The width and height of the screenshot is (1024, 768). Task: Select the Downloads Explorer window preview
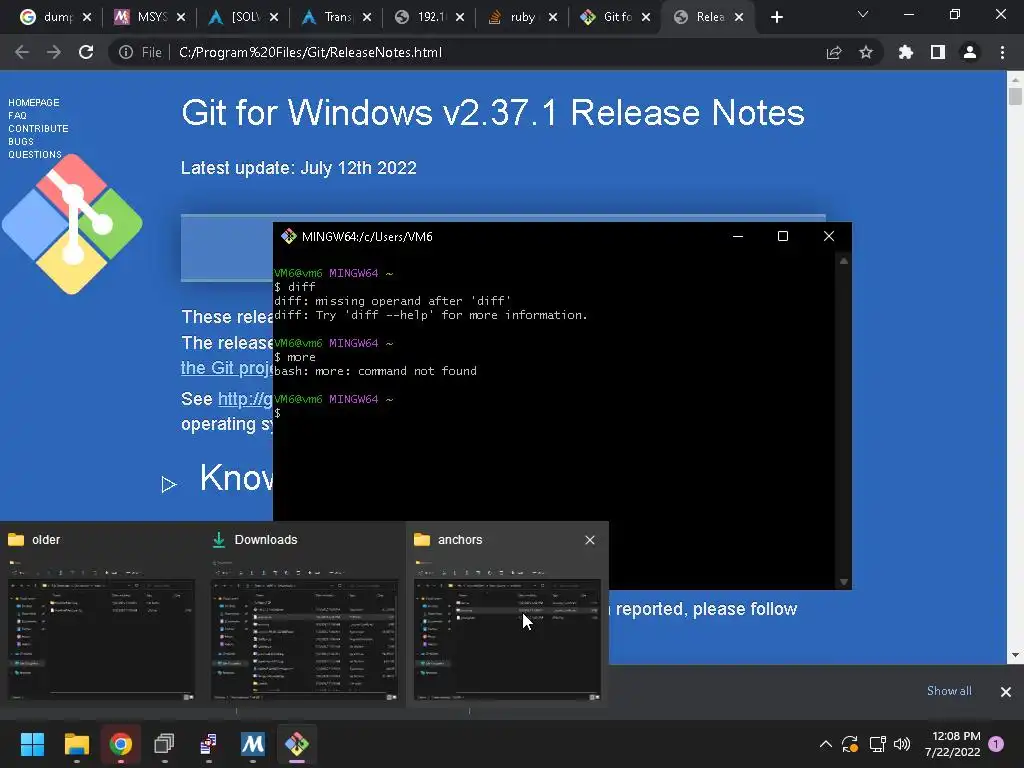(x=304, y=615)
